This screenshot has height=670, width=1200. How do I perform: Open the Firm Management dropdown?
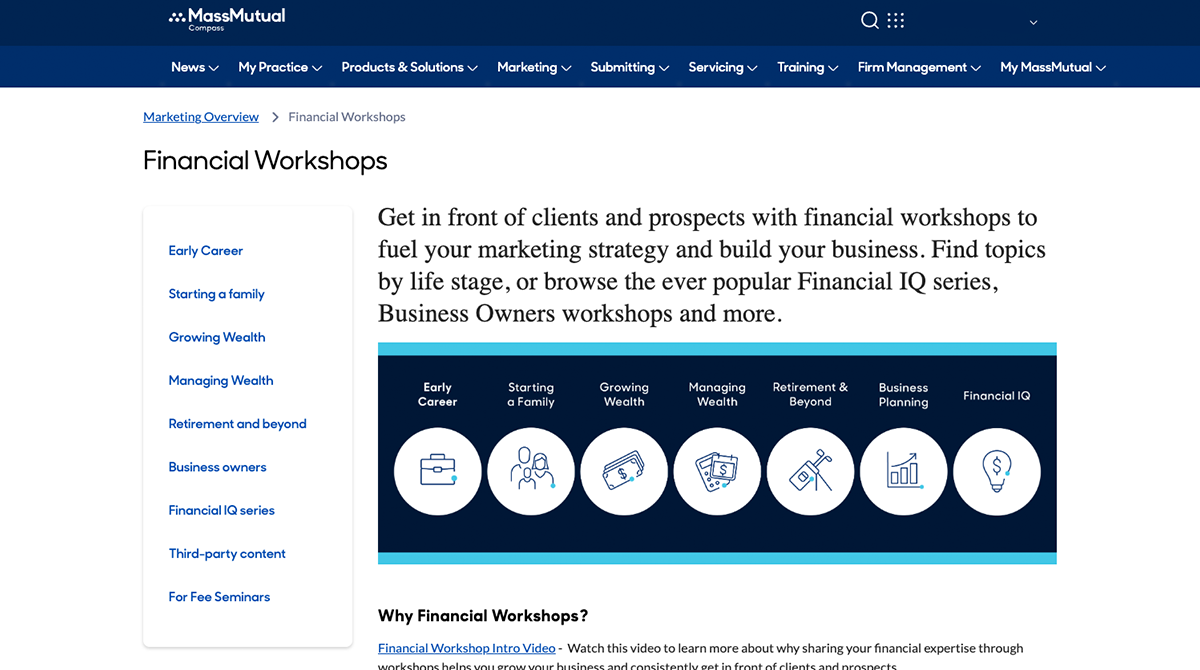[919, 67]
